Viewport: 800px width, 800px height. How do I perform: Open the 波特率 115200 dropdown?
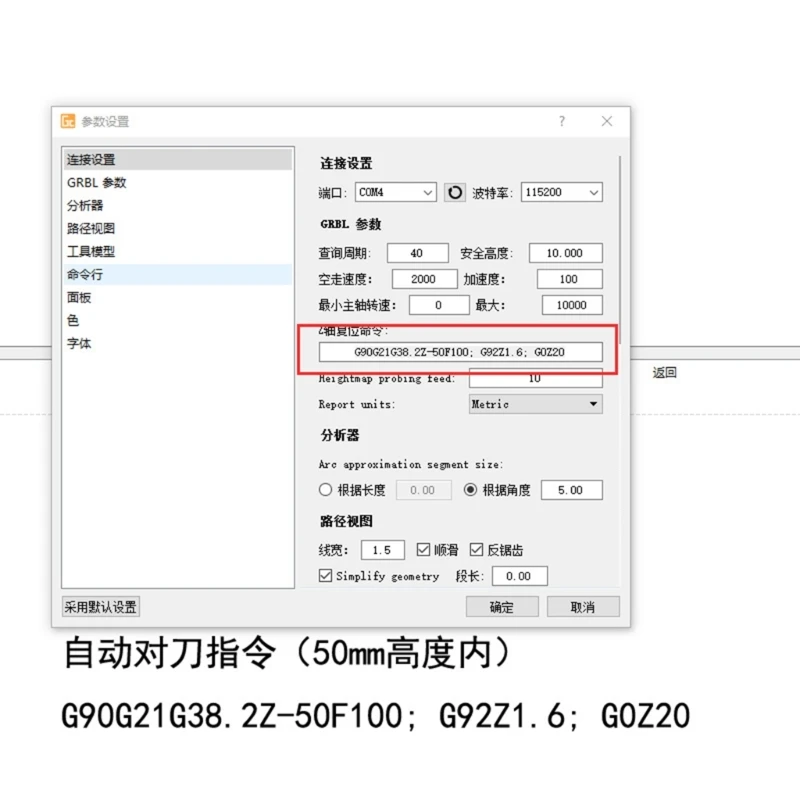tap(562, 192)
